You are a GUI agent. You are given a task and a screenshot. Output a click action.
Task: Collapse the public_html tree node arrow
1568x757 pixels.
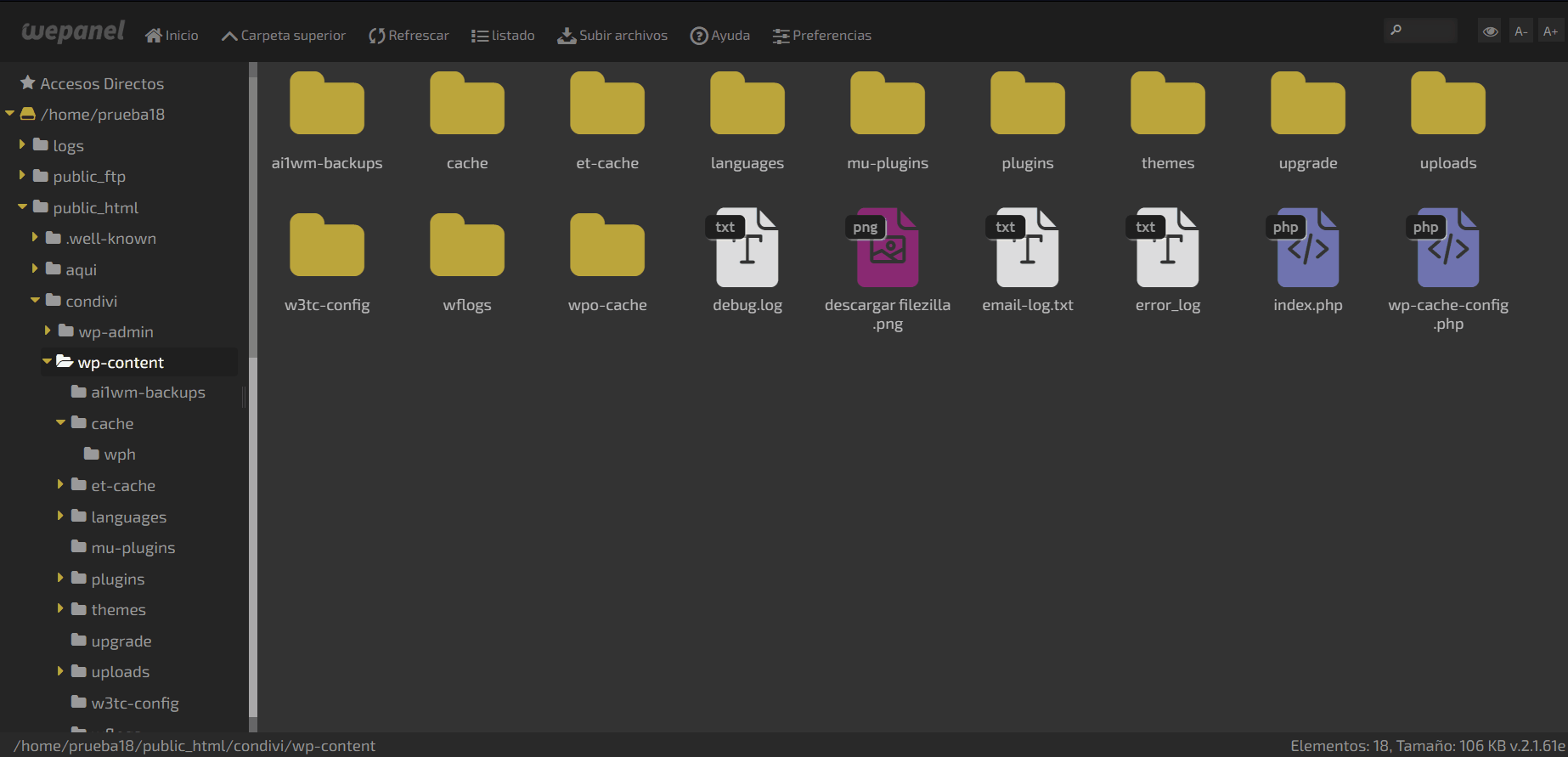22,207
